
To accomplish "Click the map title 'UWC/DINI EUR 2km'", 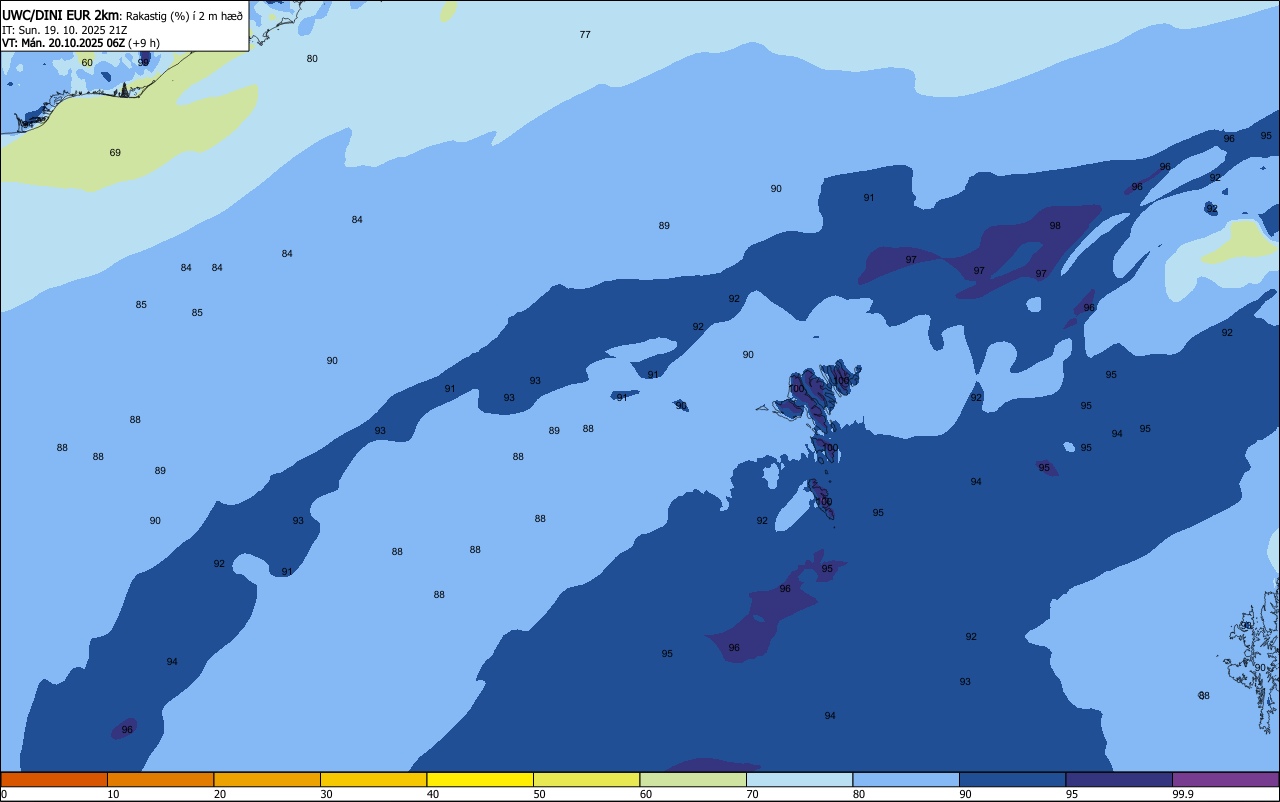I will 60,14.
